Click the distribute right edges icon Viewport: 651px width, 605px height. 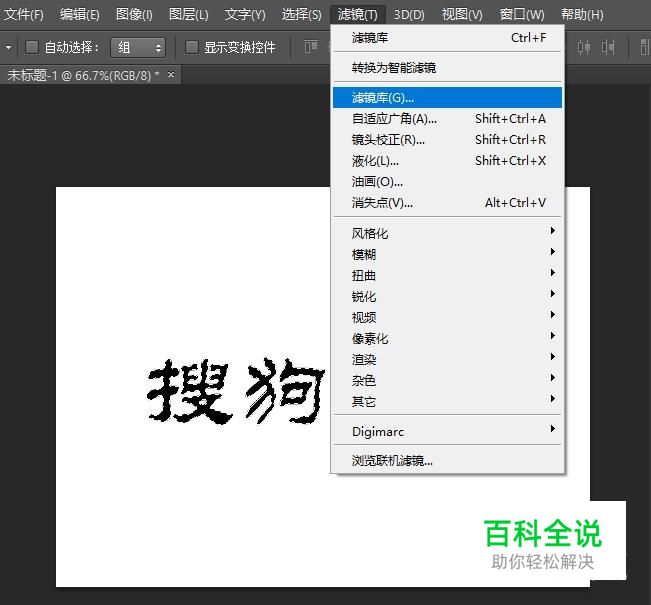click(608, 47)
